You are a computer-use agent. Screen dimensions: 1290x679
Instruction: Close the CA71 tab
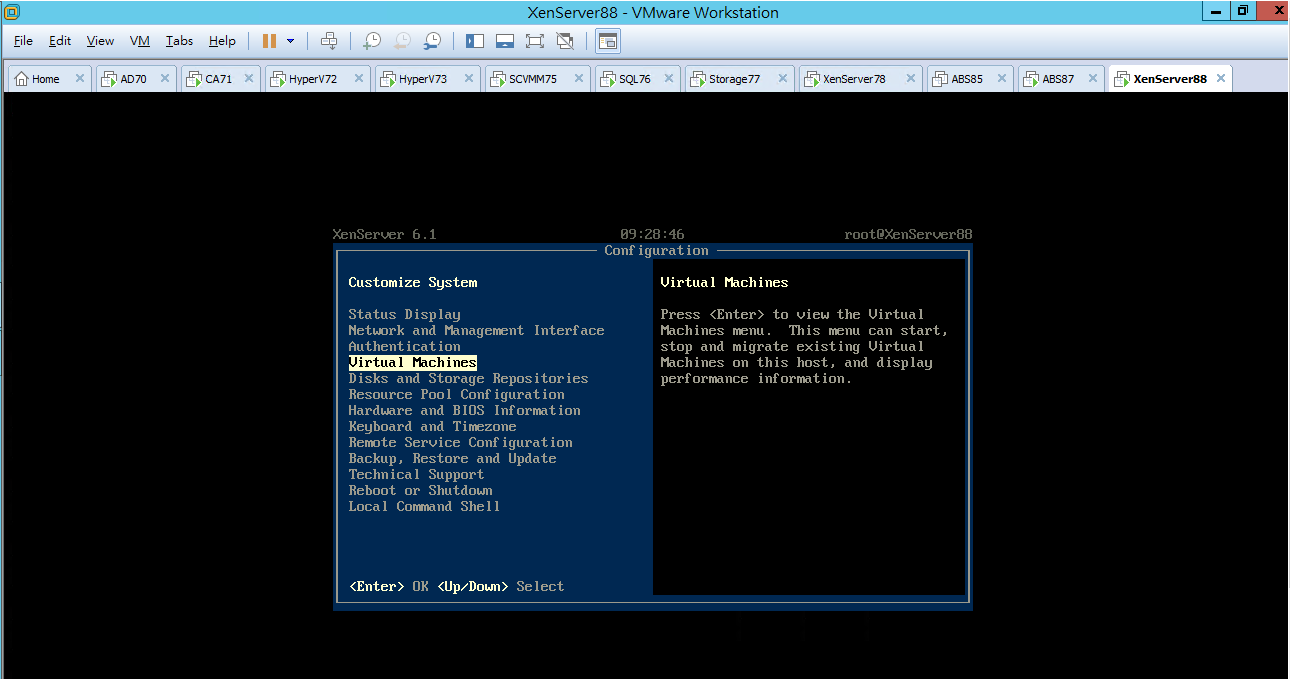249,79
